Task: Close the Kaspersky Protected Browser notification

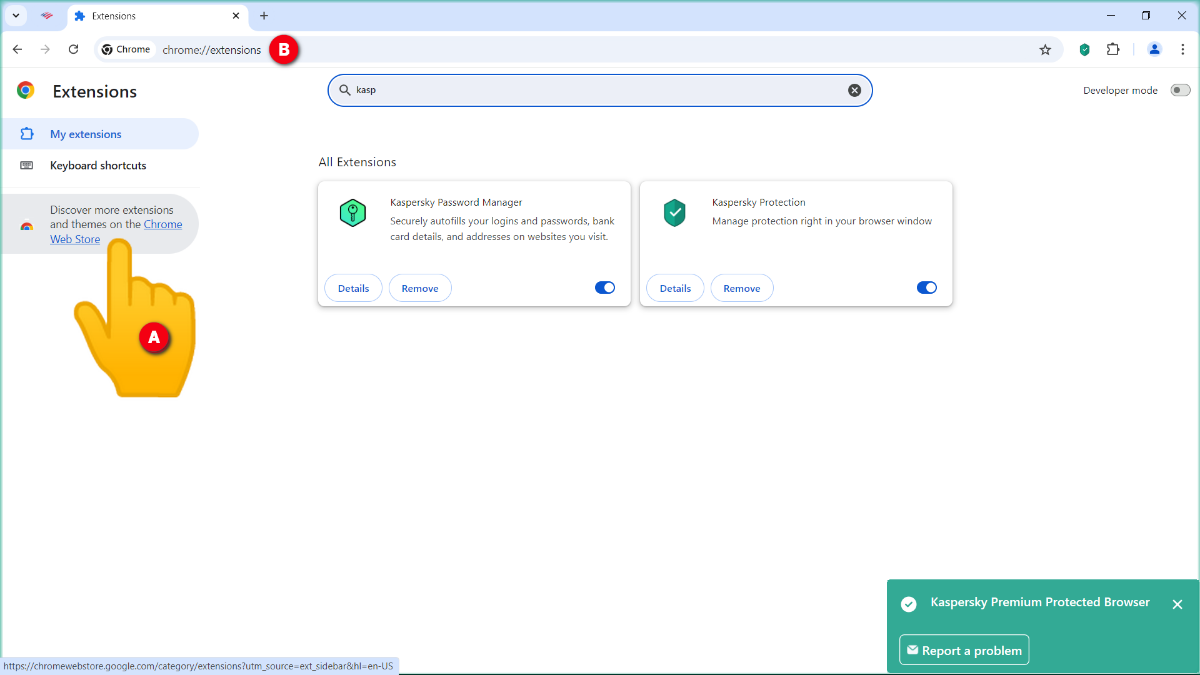Action: (1177, 604)
